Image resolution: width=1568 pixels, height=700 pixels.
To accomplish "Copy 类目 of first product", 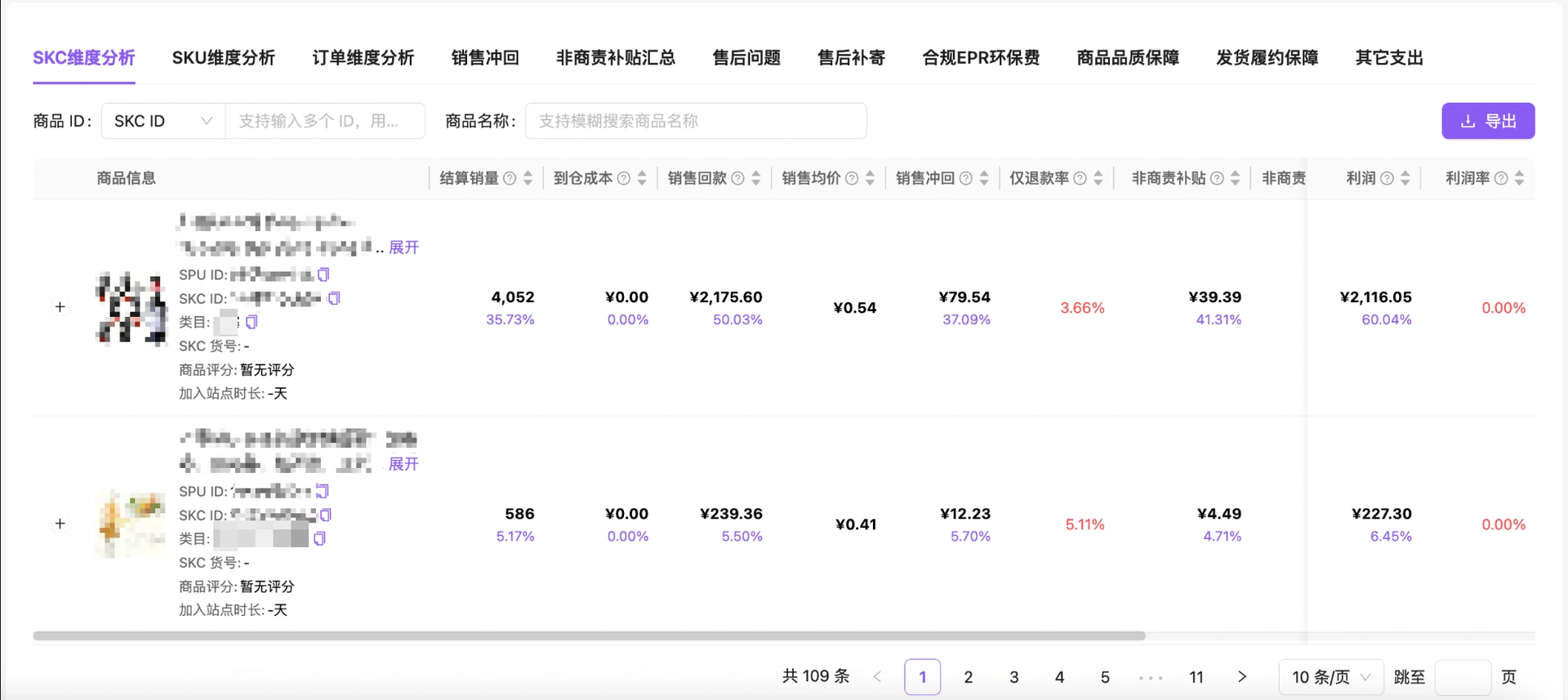I will [252, 322].
